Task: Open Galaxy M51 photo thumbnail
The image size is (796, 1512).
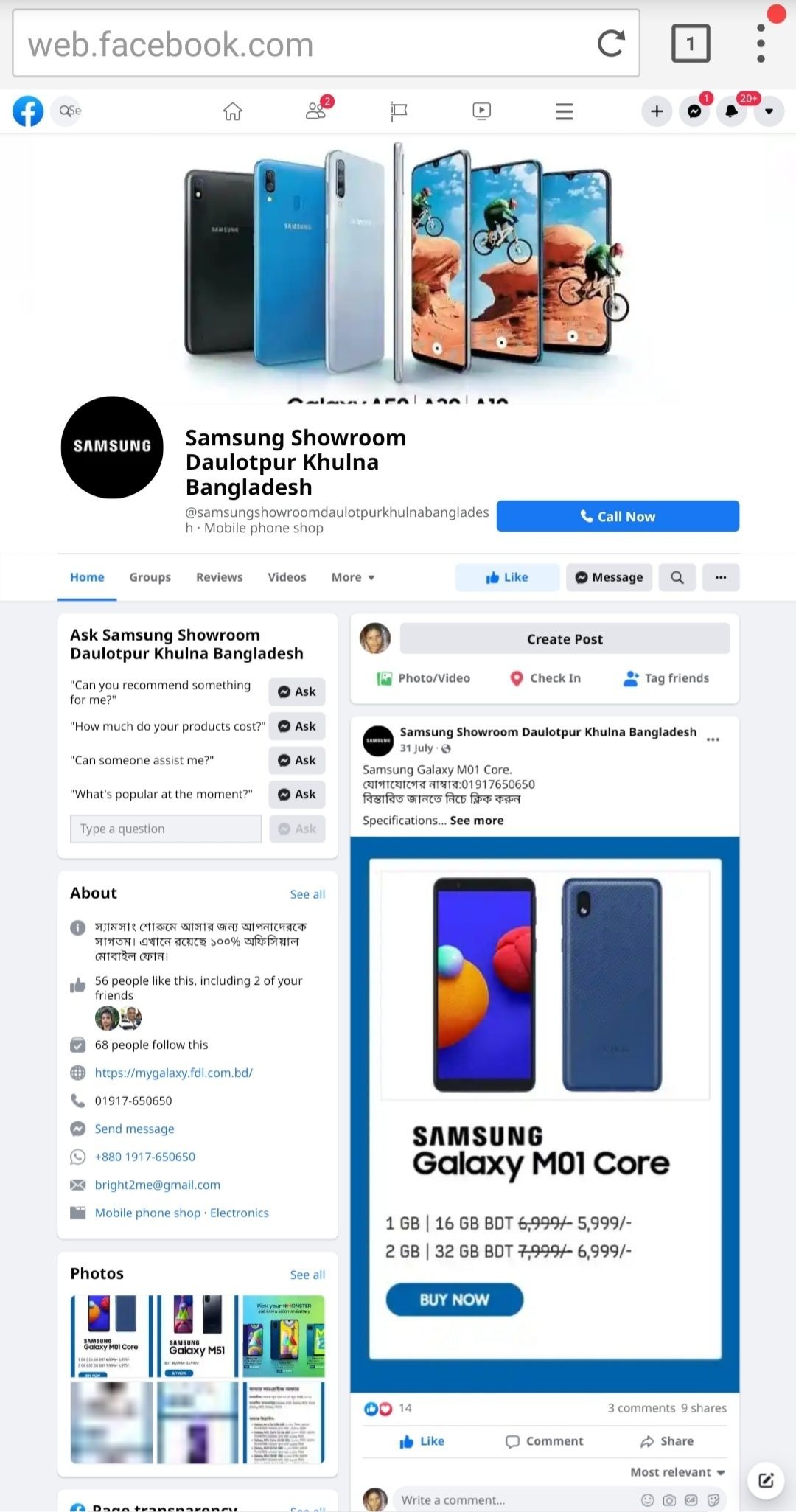Action: (195, 1336)
